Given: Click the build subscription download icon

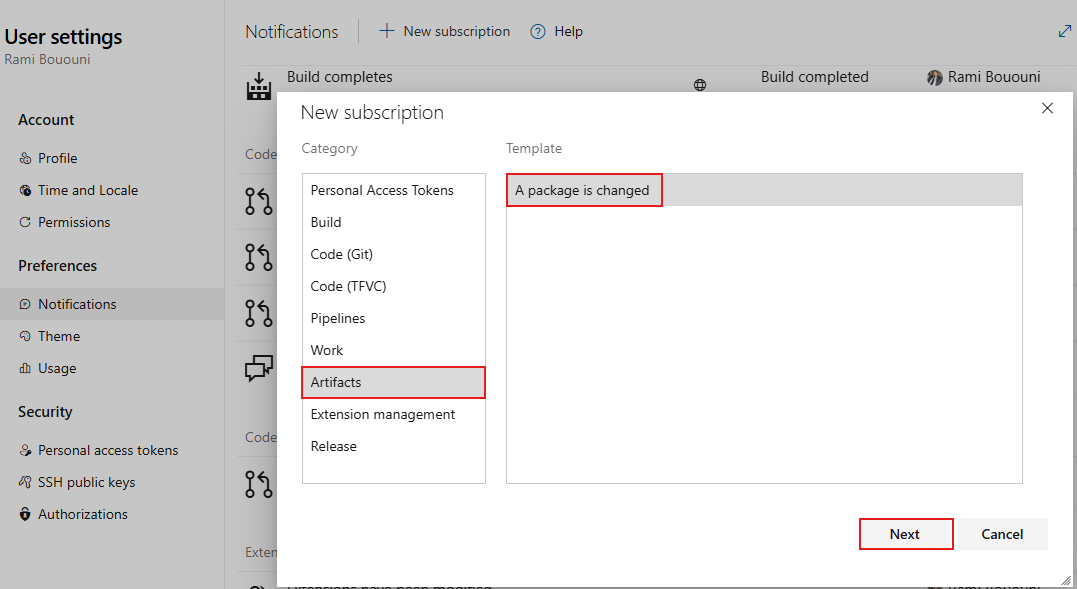Looking at the screenshot, I should pos(258,85).
